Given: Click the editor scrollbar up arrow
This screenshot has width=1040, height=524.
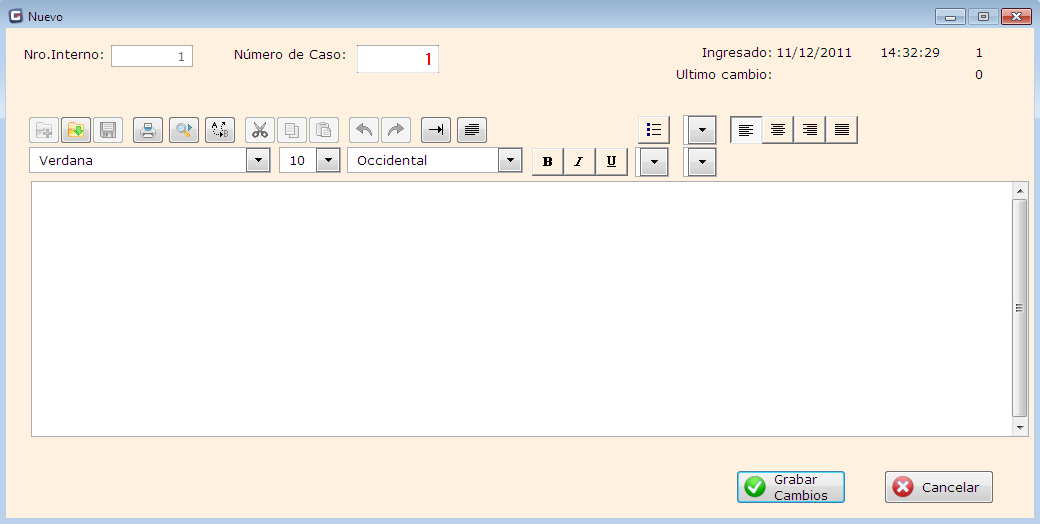Looking at the screenshot, I should (x=1020, y=190).
